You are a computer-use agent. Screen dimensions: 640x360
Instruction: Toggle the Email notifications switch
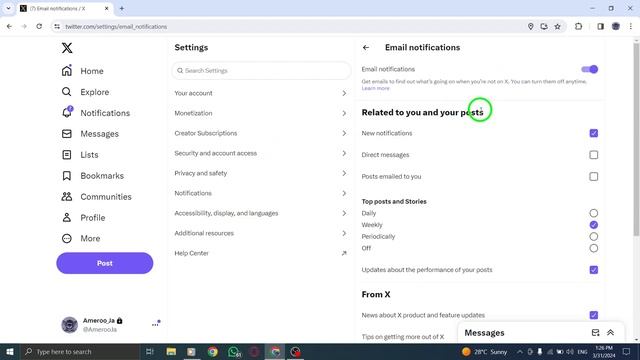[x=589, y=69]
